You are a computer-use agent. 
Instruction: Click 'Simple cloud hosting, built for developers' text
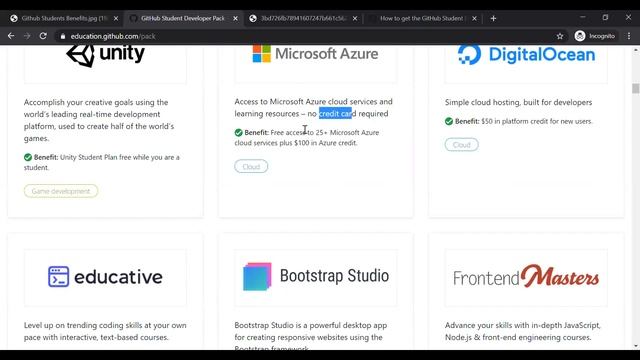point(518,102)
